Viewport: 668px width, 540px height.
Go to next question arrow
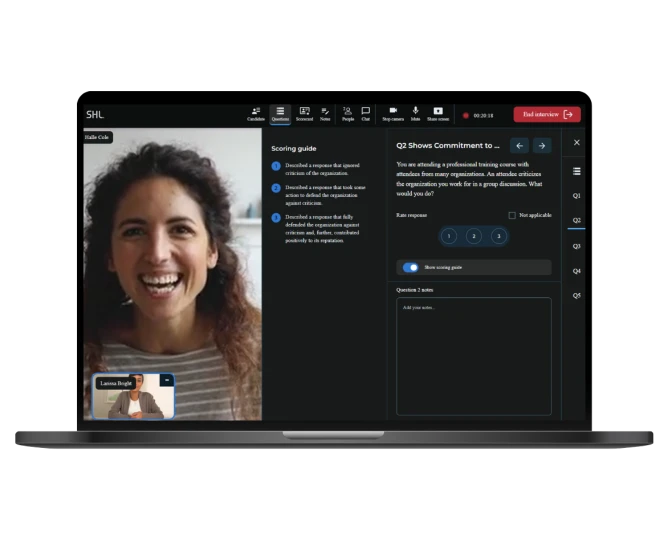click(542, 146)
